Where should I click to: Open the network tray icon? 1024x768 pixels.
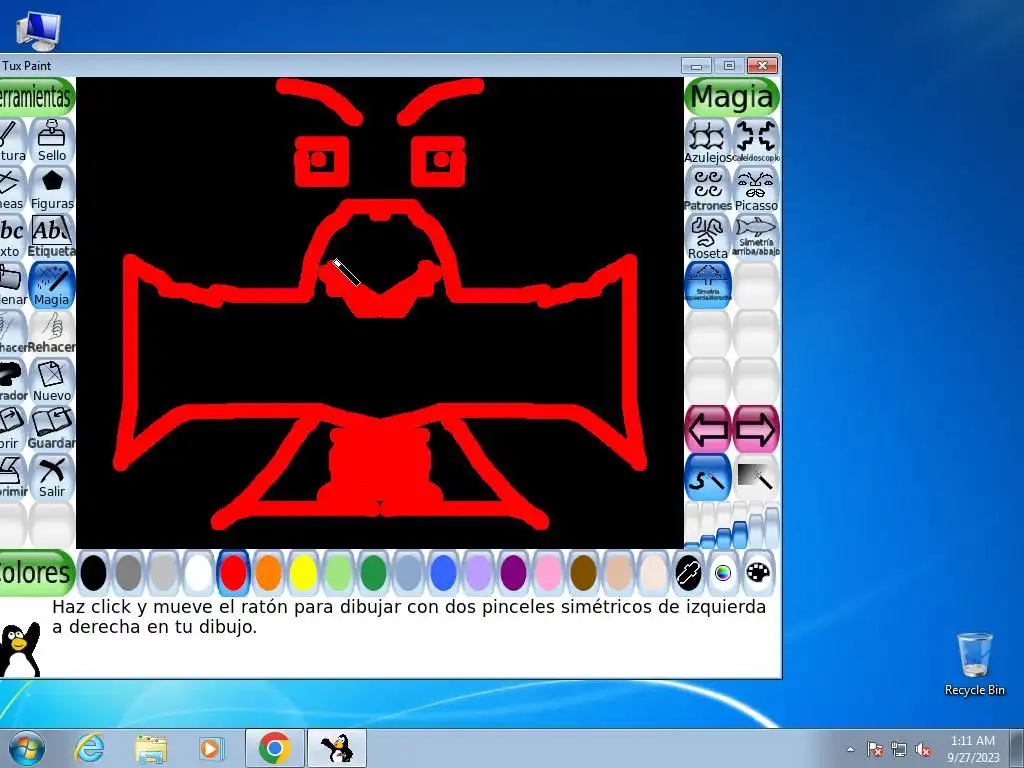coord(899,749)
